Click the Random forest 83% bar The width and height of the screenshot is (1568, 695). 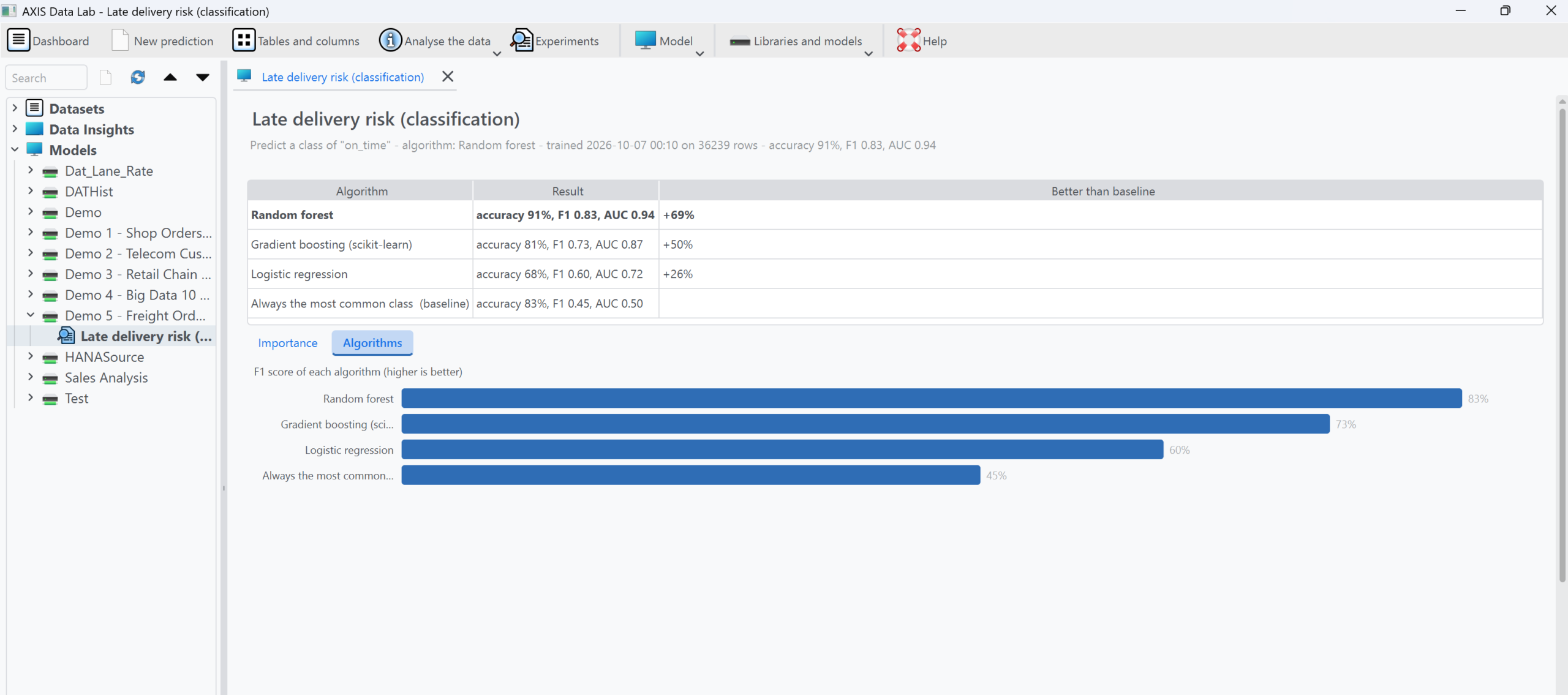point(932,398)
